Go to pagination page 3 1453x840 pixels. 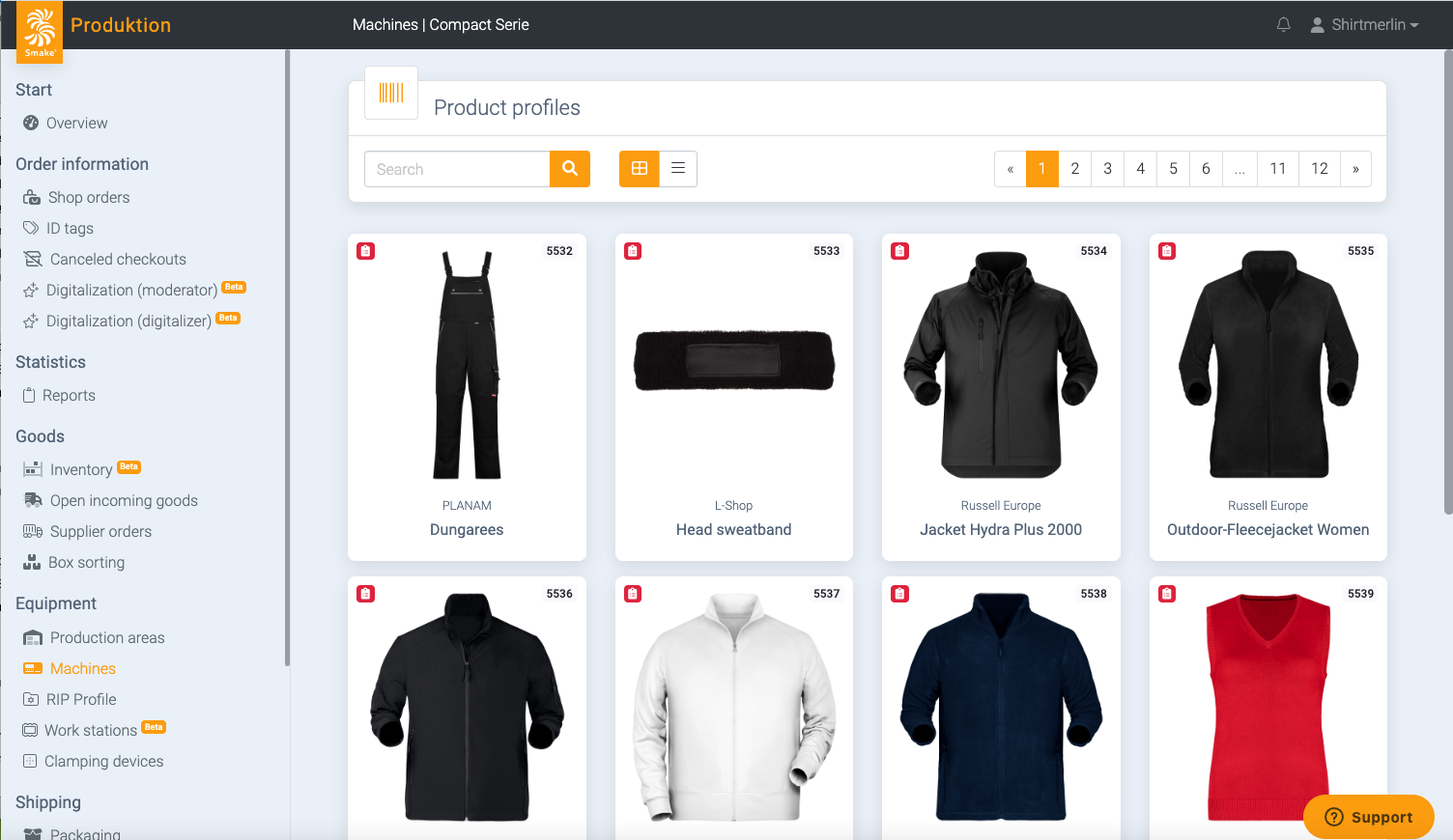tap(1107, 169)
